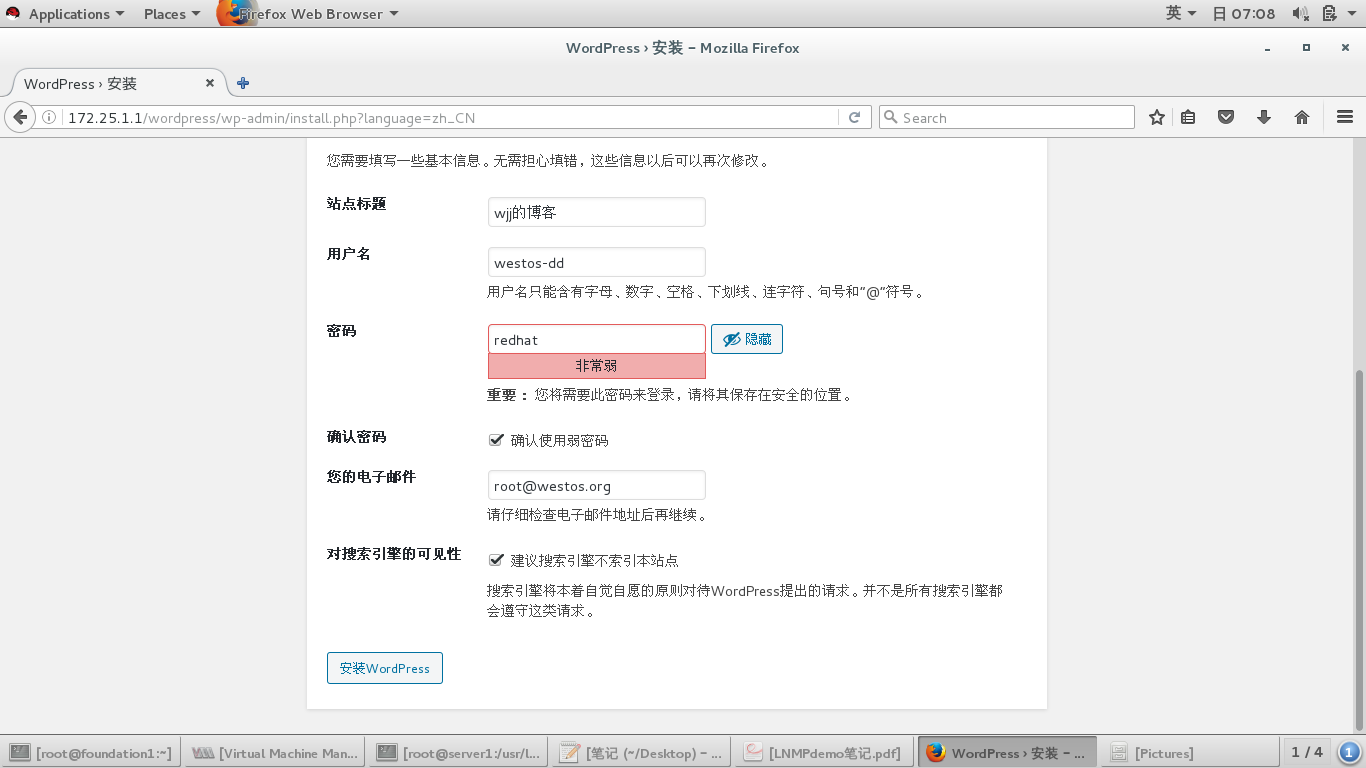Click the 隐藏 password visibility button
The width and height of the screenshot is (1366, 768).
click(x=747, y=339)
